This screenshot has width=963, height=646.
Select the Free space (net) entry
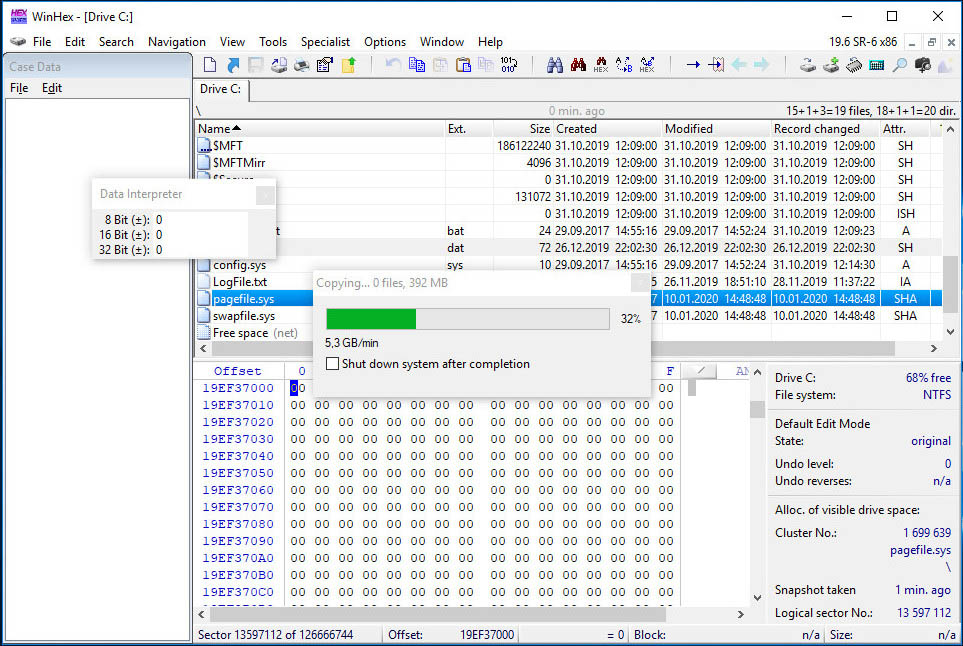(x=255, y=333)
